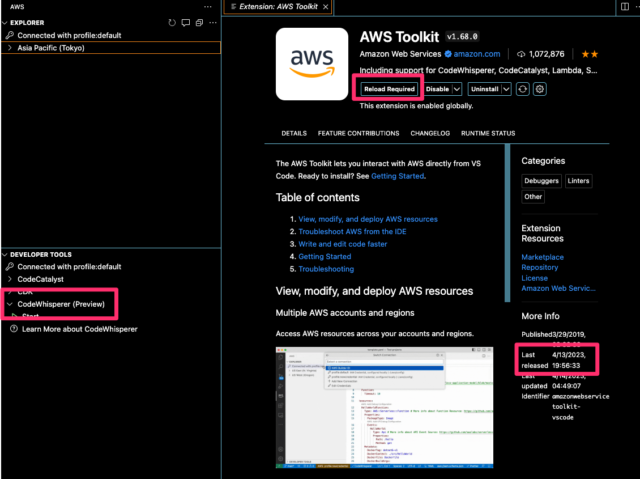Image resolution: width=640 pixels, height=479 pixels.
Task: Open Amazon Web Services resource link
Action: (558, 288)
